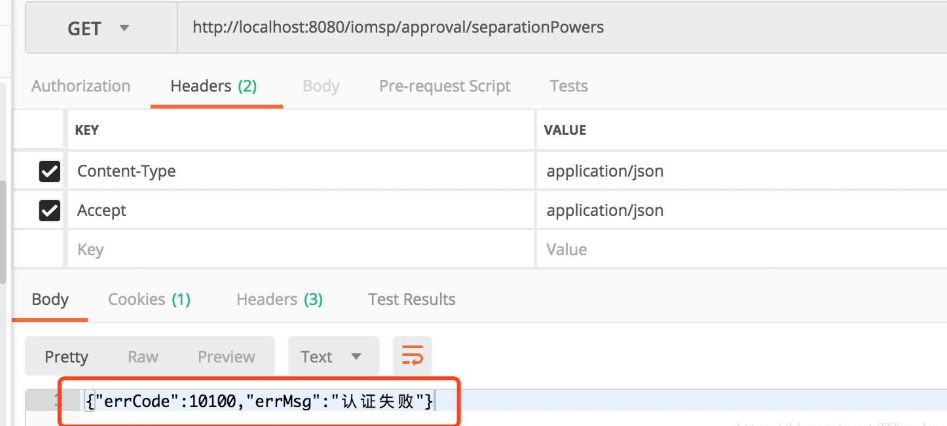Switch to Raw response view
947x426 pixels.
click(x=143, y=357)
